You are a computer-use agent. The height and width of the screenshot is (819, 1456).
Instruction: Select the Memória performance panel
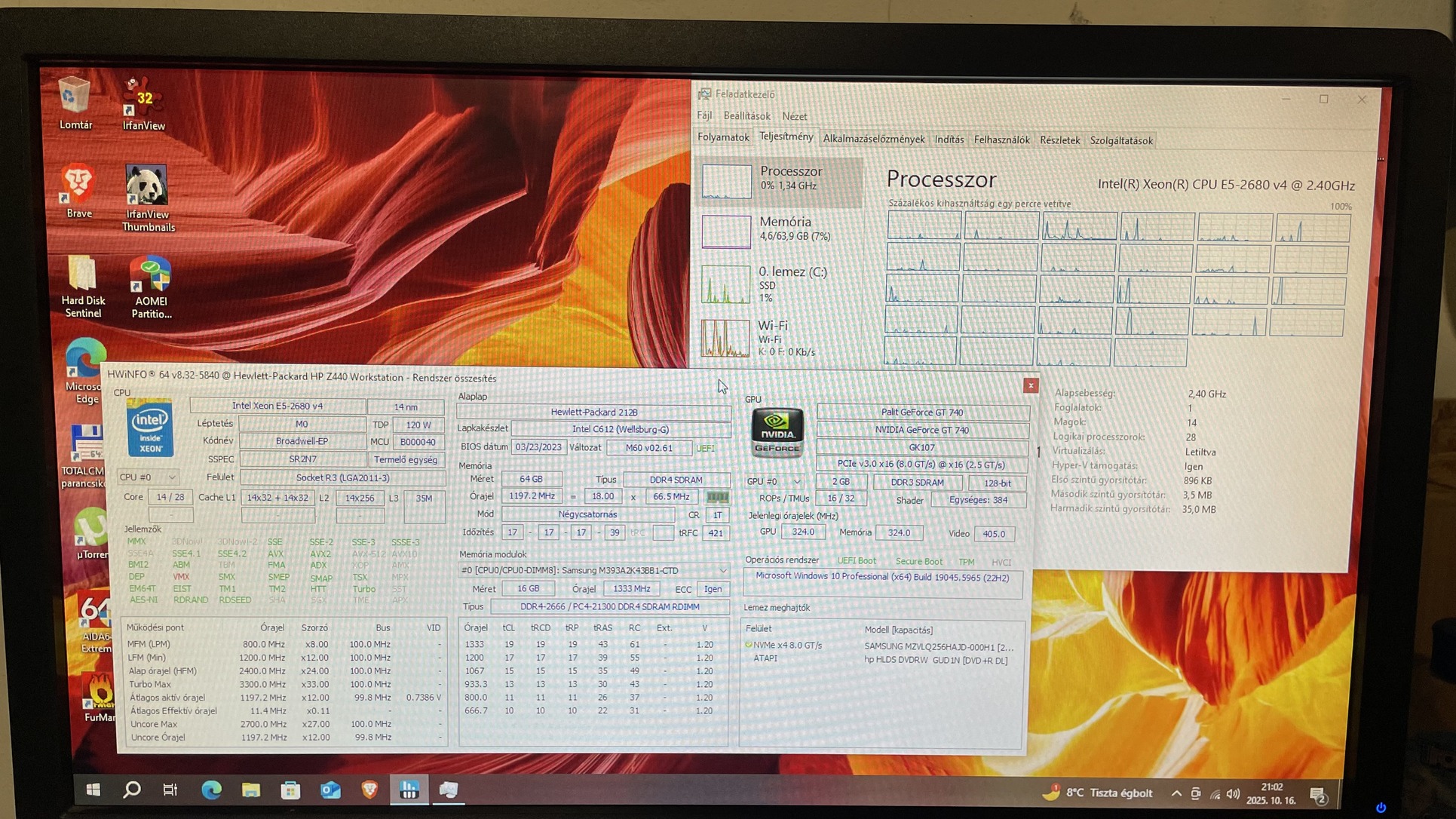[x=779, y=229]
